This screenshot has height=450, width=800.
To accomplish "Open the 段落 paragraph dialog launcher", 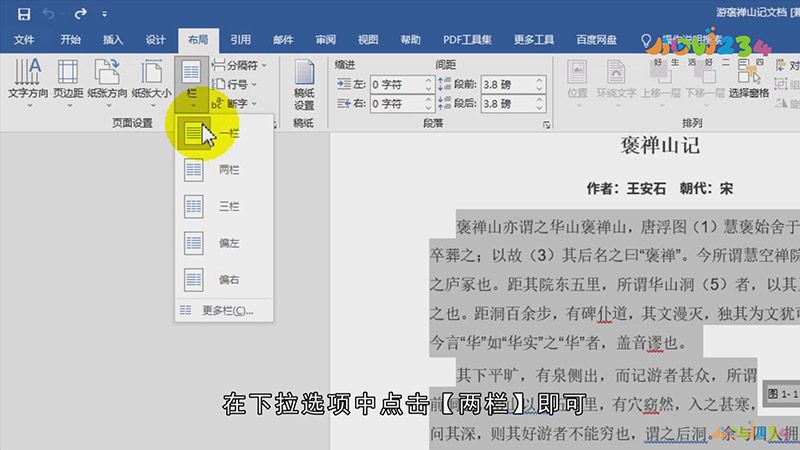I will pyautogui.click(x=546, y=125).
